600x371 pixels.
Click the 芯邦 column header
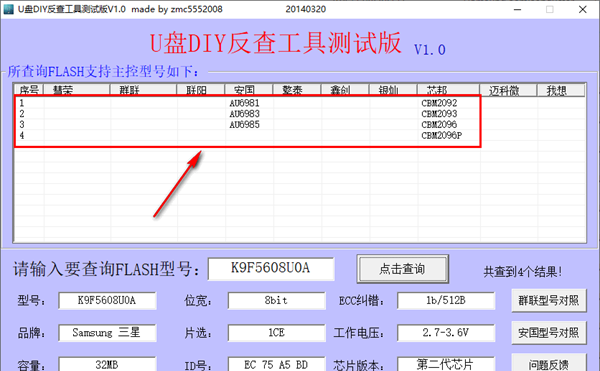coord(448,90)
